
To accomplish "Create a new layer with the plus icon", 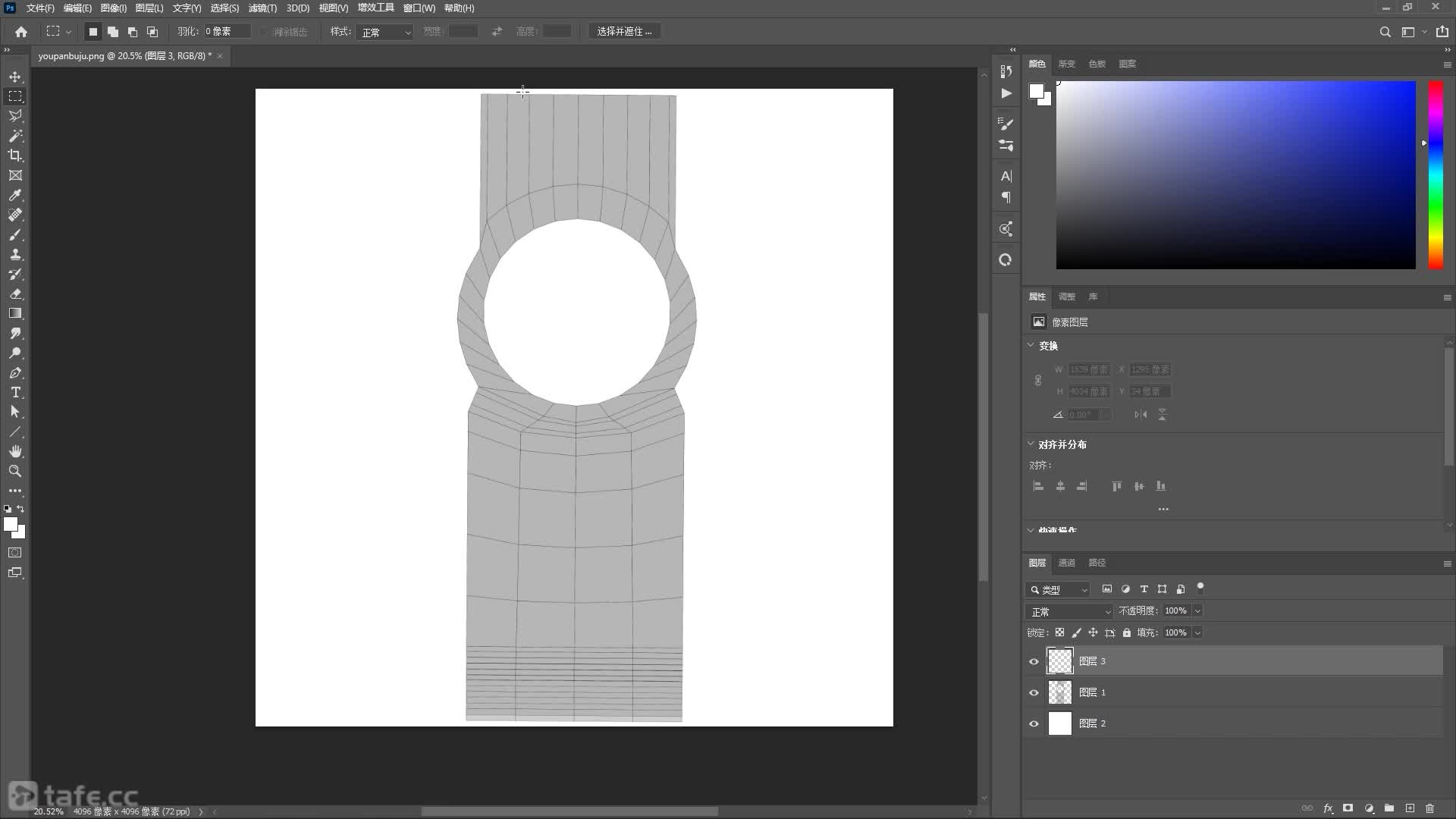I will click(1410, 808).
